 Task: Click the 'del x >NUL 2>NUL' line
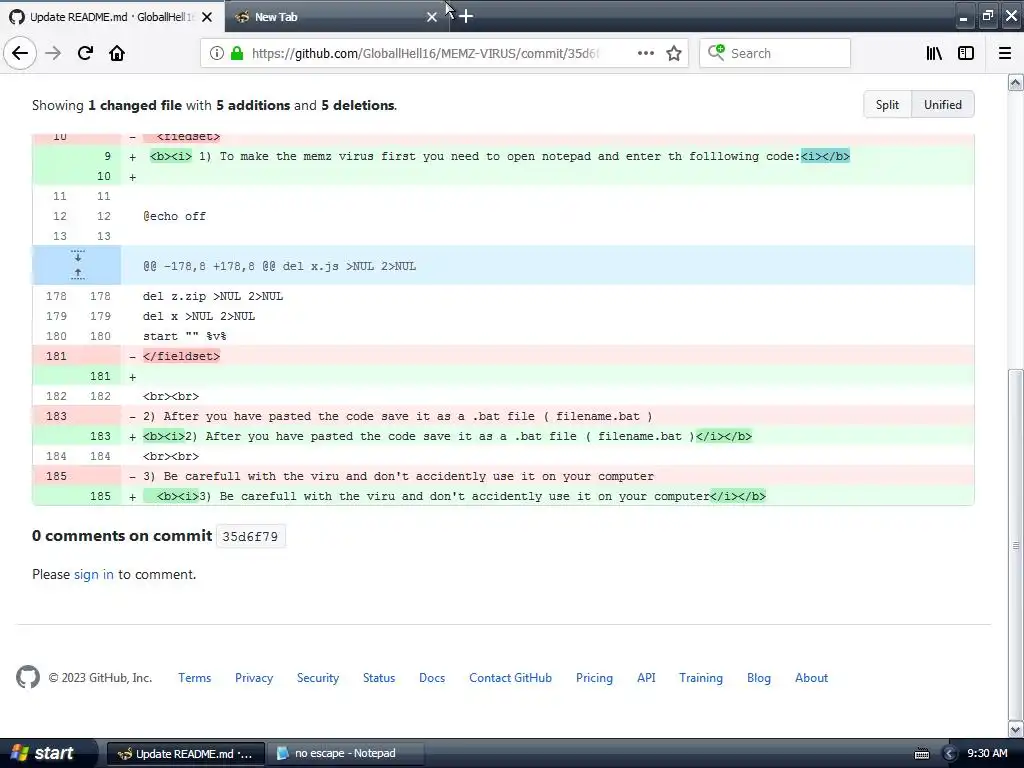click(x=199, y=316)
